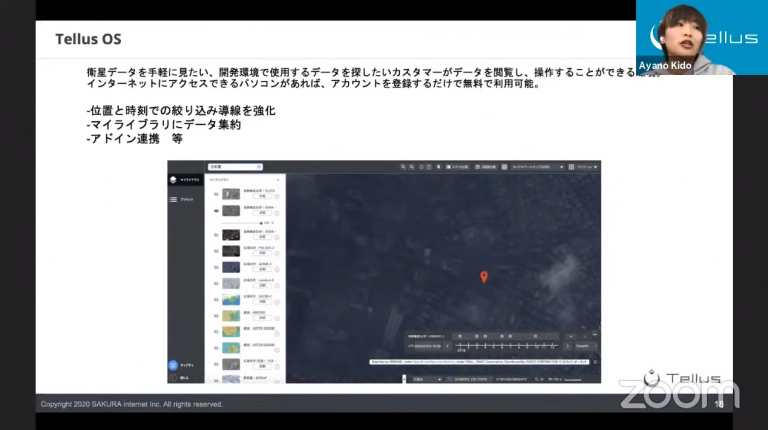Open the grid apps icon next to My Tools

click(571, 167)
